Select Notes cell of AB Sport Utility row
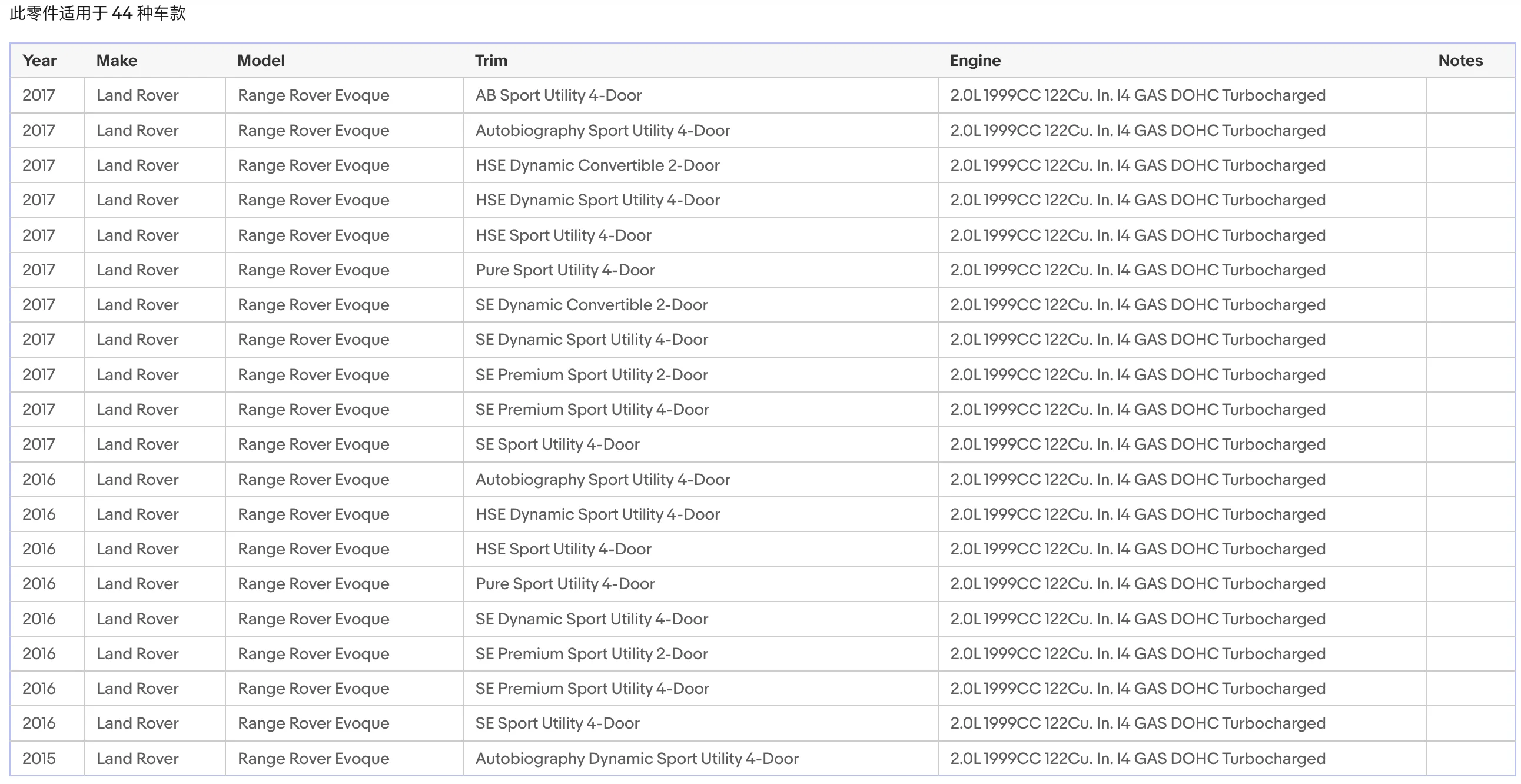Screen dimensions: 1521x784 (1470, 95)
